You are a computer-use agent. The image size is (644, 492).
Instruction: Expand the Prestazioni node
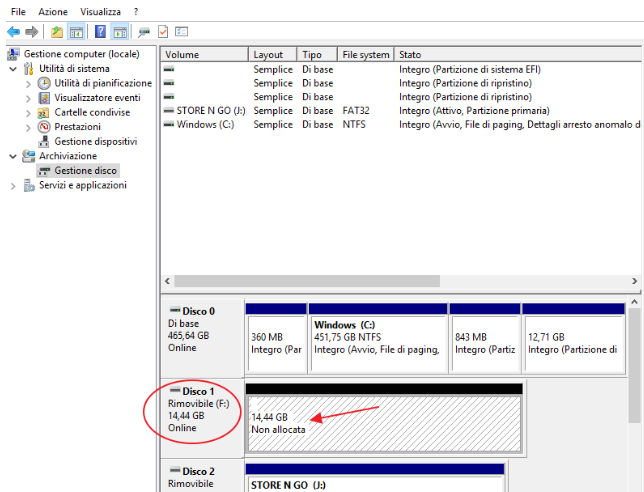click(x=28, y=128)
